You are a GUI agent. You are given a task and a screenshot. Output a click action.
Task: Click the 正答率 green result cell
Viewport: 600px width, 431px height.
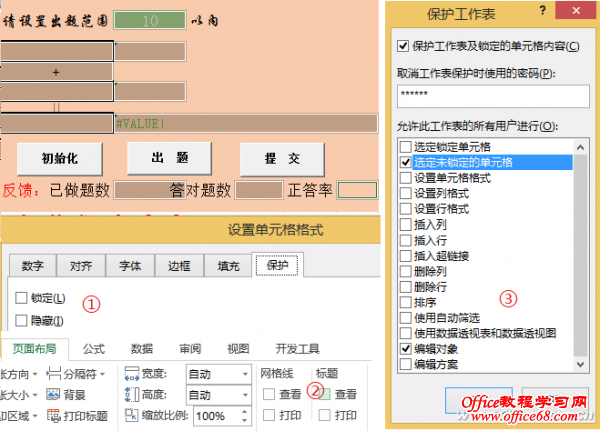coord(357,190)
